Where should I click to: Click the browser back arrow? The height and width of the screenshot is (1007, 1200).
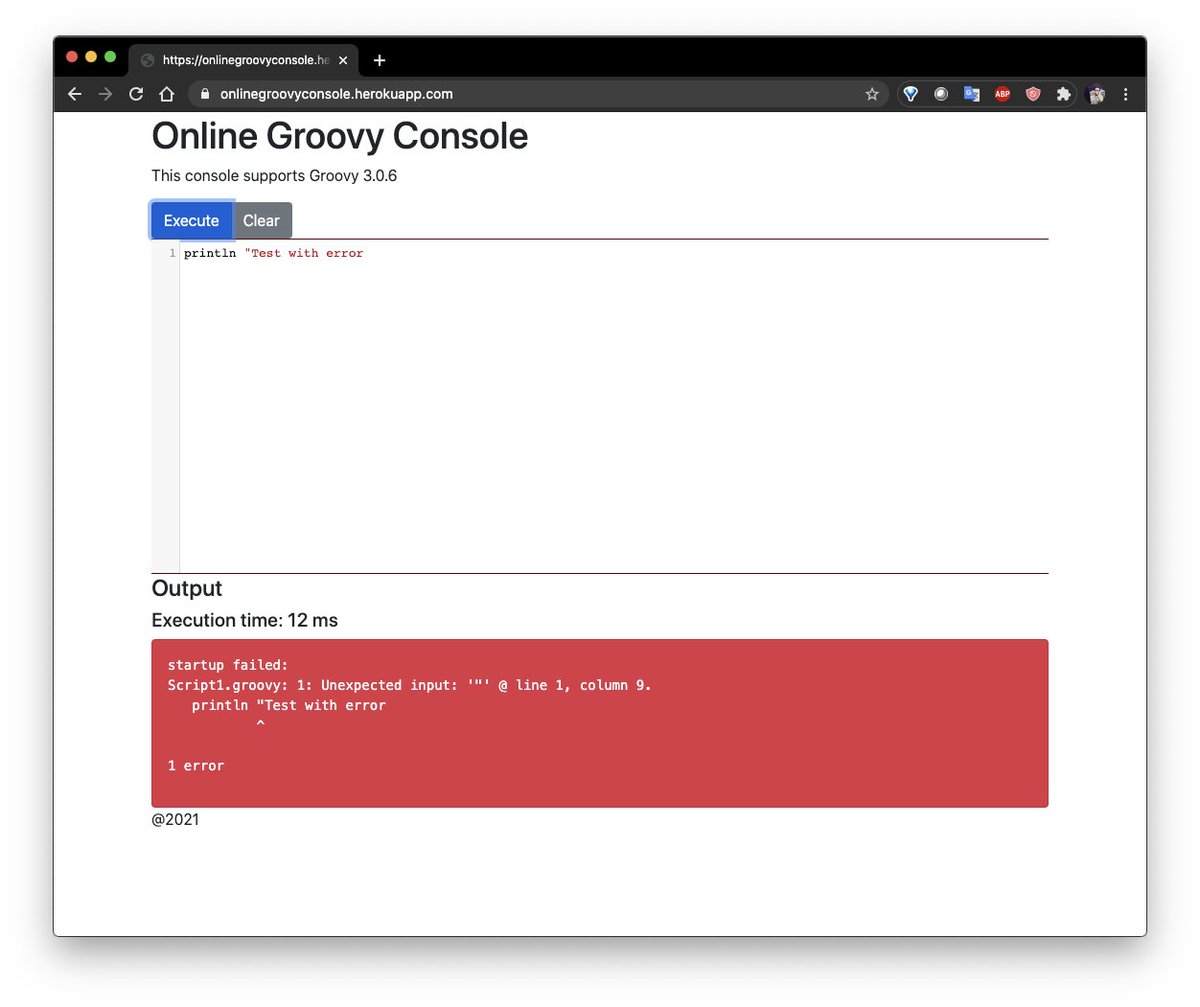click(74, 94)
